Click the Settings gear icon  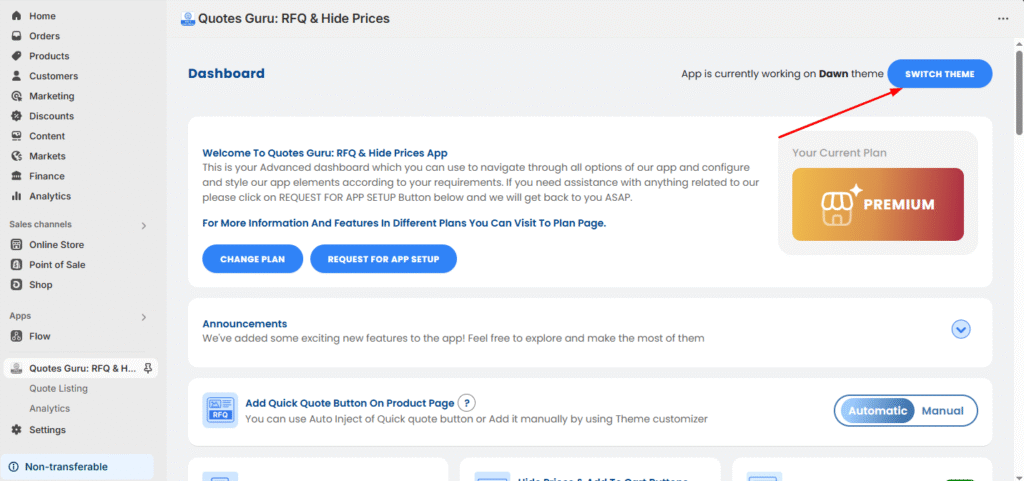[16, 429]
